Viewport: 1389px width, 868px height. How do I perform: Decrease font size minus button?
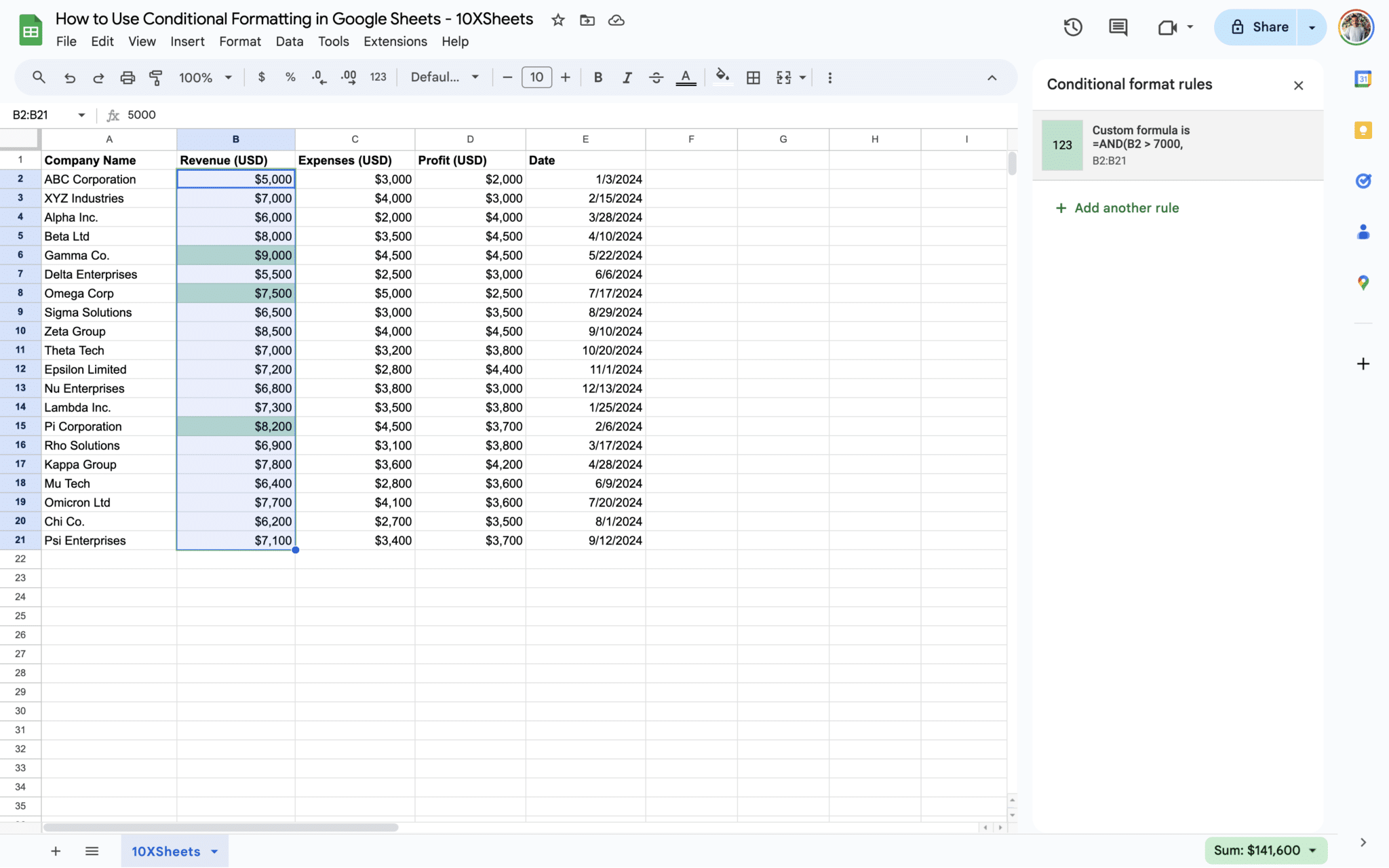(507, 77)
